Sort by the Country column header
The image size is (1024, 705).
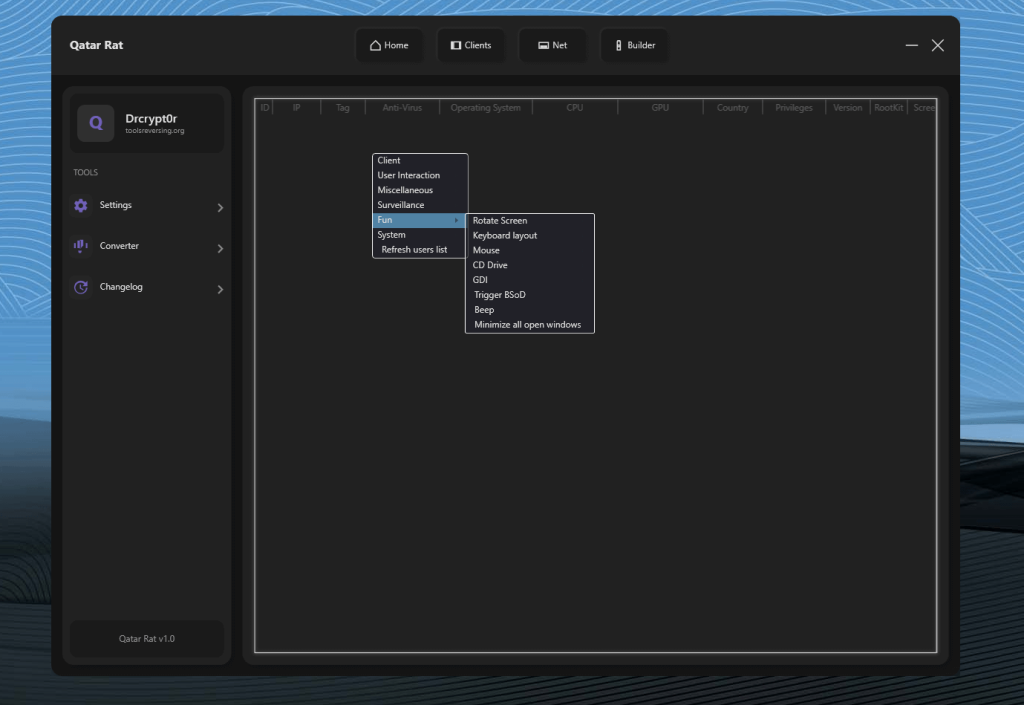click(732, 108)
